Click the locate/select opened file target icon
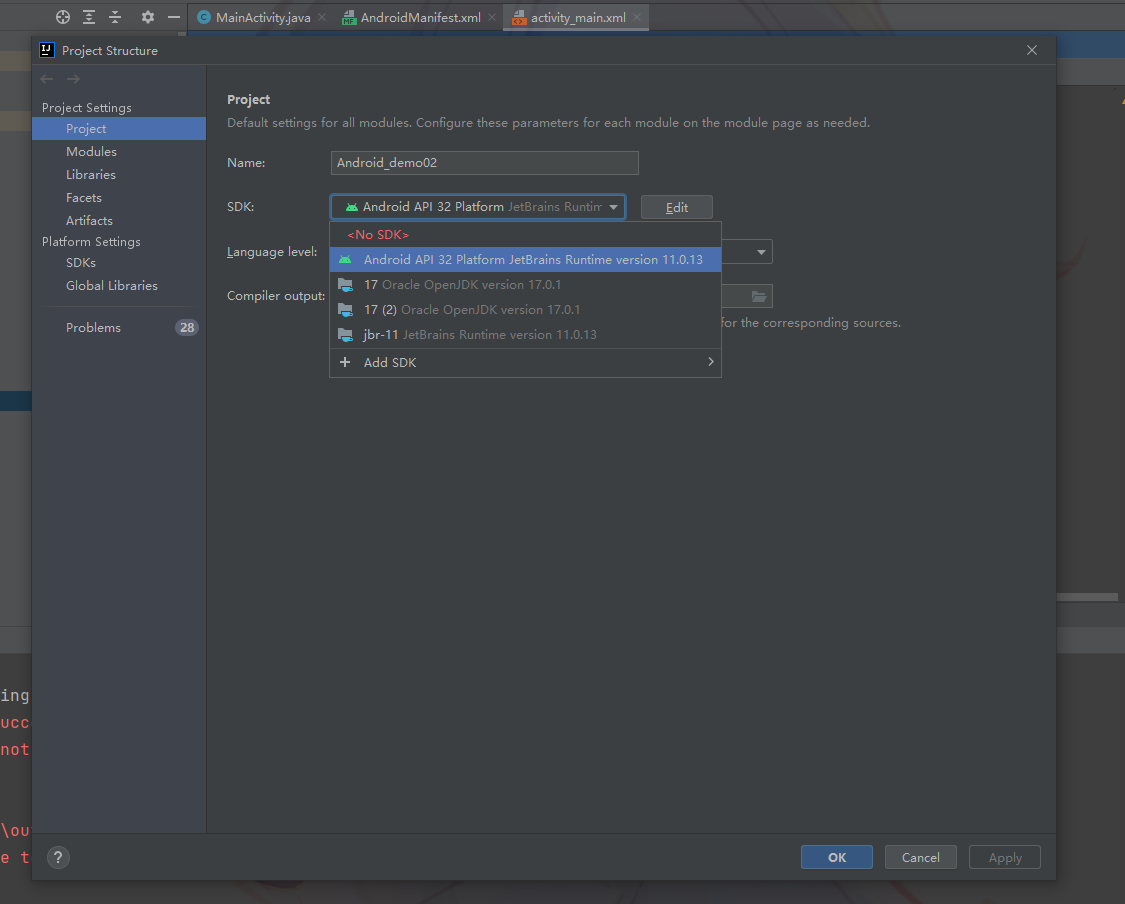The image size is (1125, 904). tap(62, 17)
